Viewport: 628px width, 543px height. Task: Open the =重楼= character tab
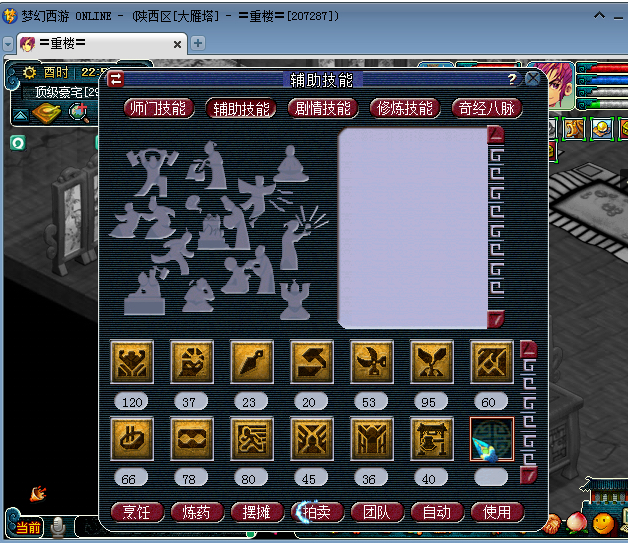pos(102,43)
